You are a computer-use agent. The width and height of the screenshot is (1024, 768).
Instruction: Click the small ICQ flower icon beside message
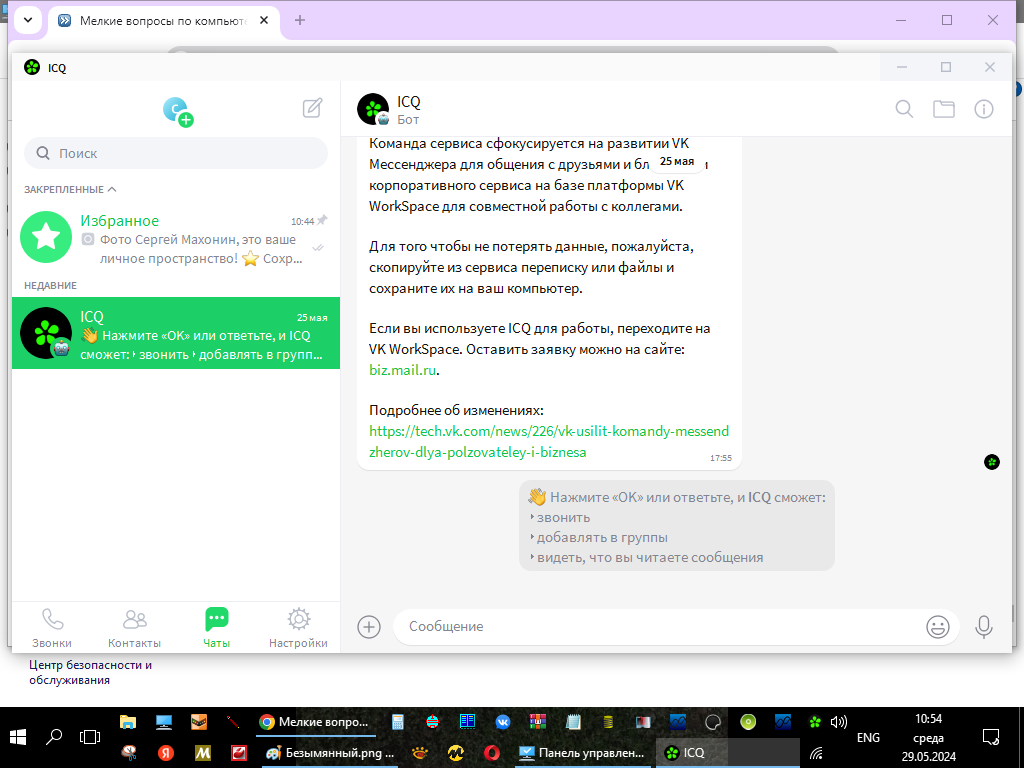[x=991, y=462]
